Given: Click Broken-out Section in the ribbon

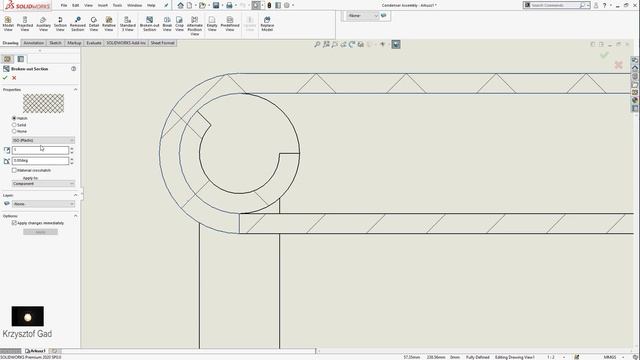Looking at the screenshot, I should pyautogui.click(x=149, y=24).
